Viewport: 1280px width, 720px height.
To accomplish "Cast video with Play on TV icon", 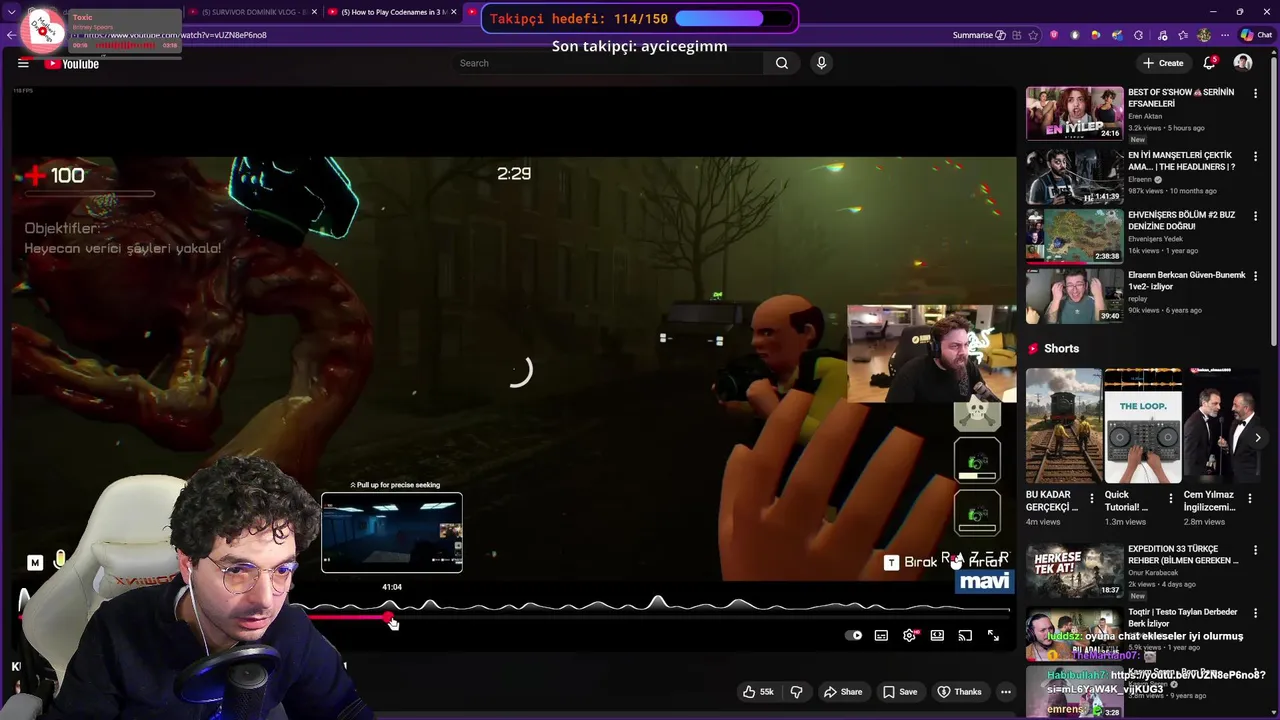I will click(x=965, y=635).
